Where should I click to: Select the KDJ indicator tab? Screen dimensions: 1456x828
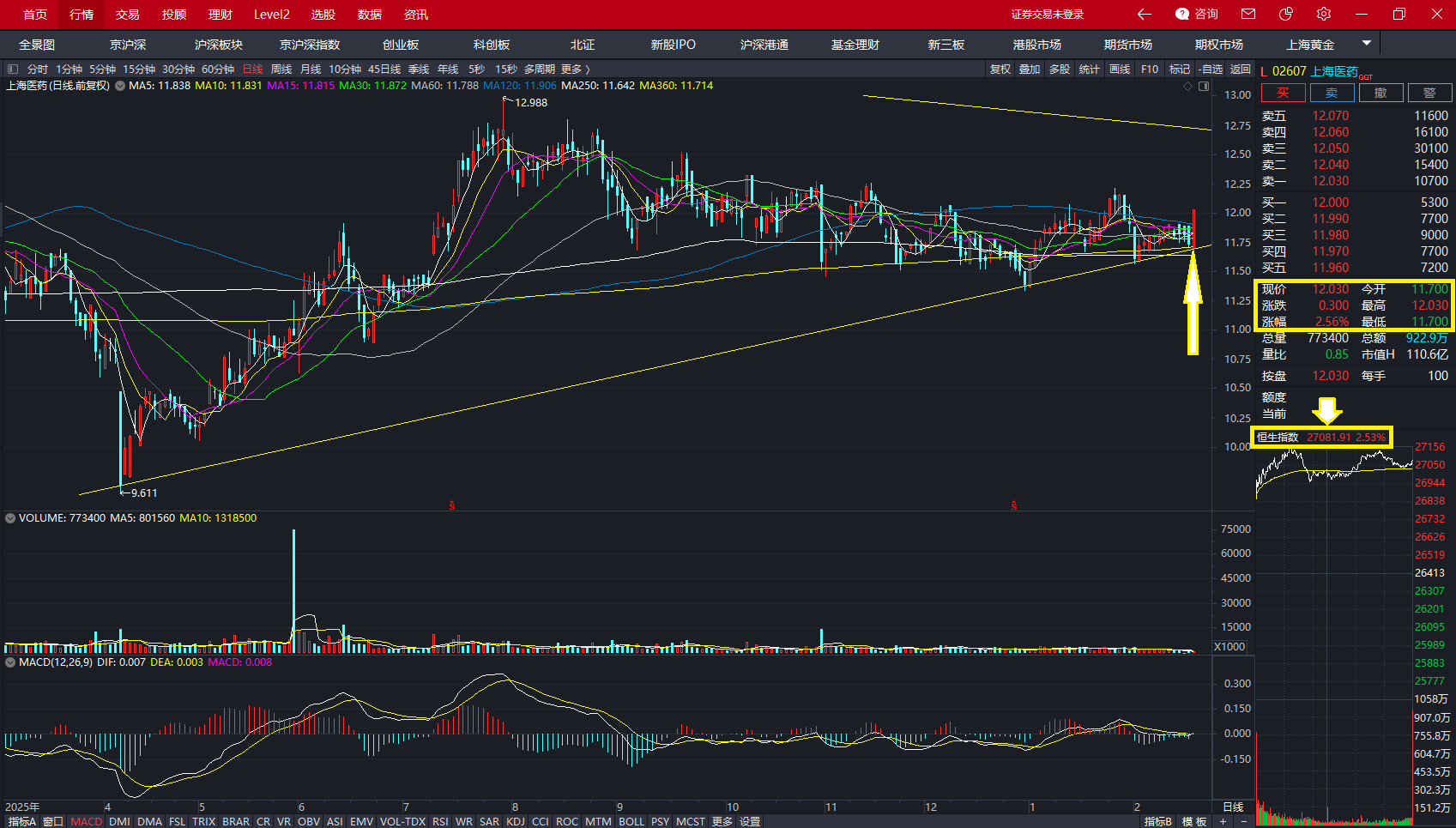[x=516, y=821]
